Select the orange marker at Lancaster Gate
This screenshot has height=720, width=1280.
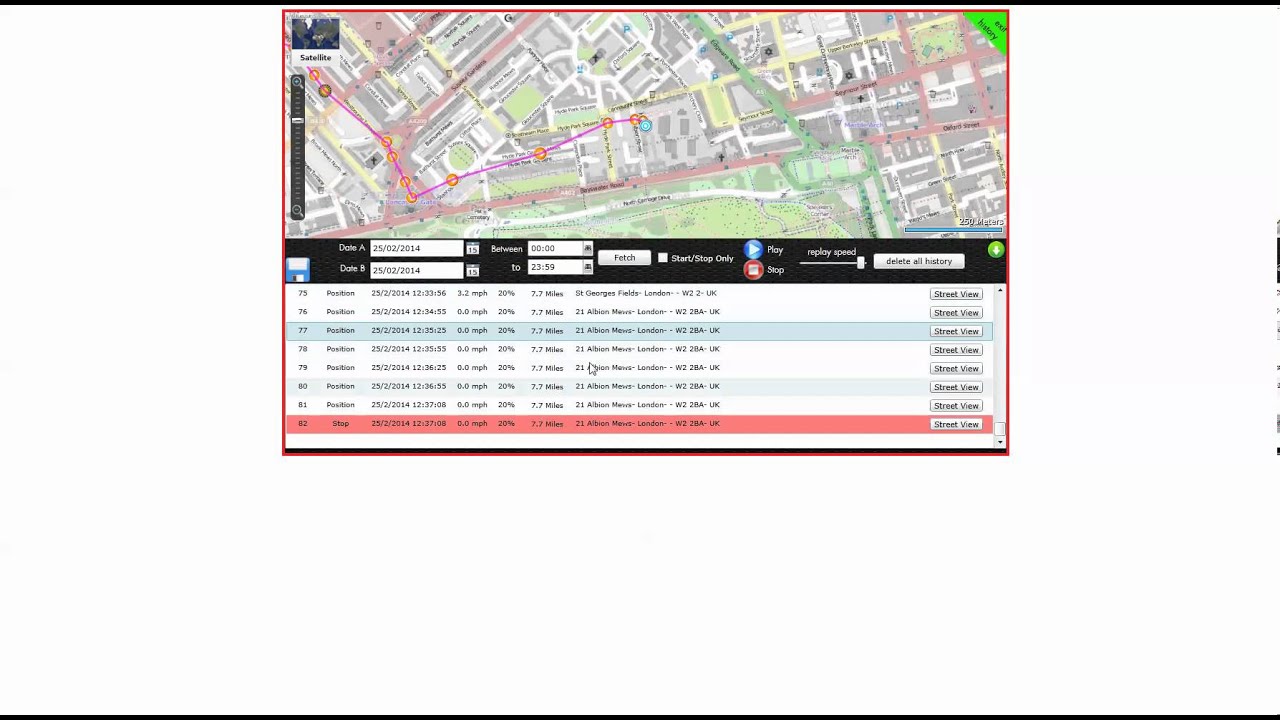[x=411, y=198]
